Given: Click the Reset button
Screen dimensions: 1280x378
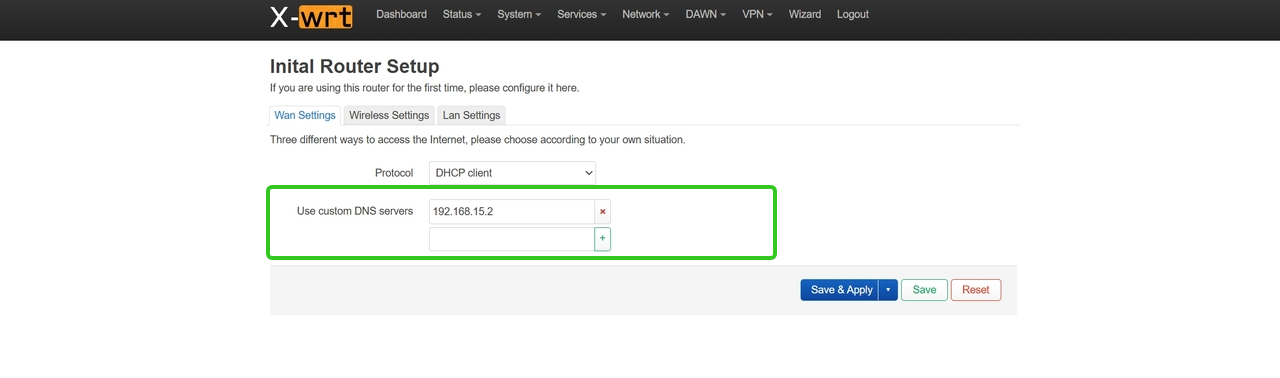Looking at the screenshot, I should point(976,290).
